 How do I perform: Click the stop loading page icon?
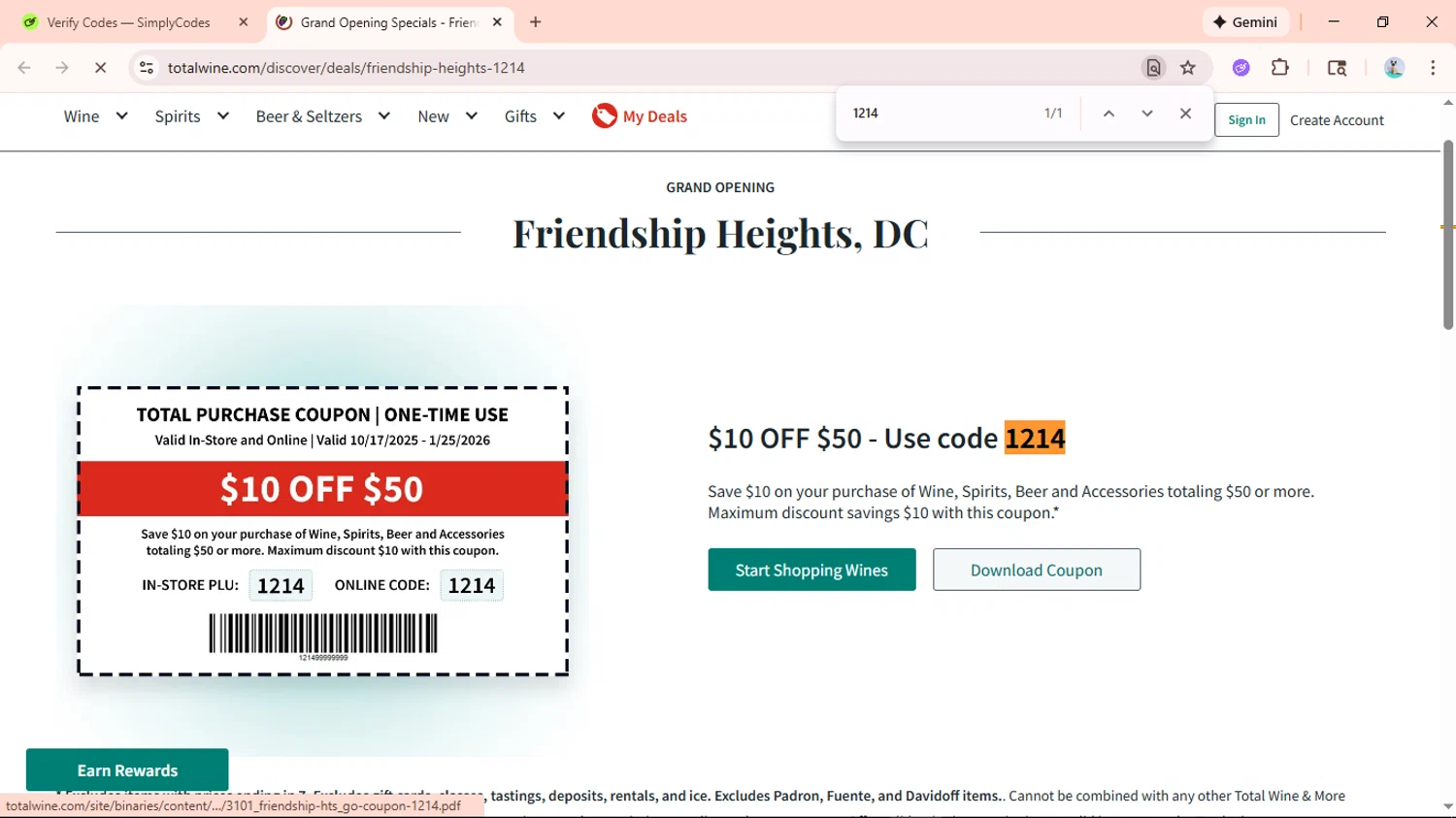pos(100,68)
